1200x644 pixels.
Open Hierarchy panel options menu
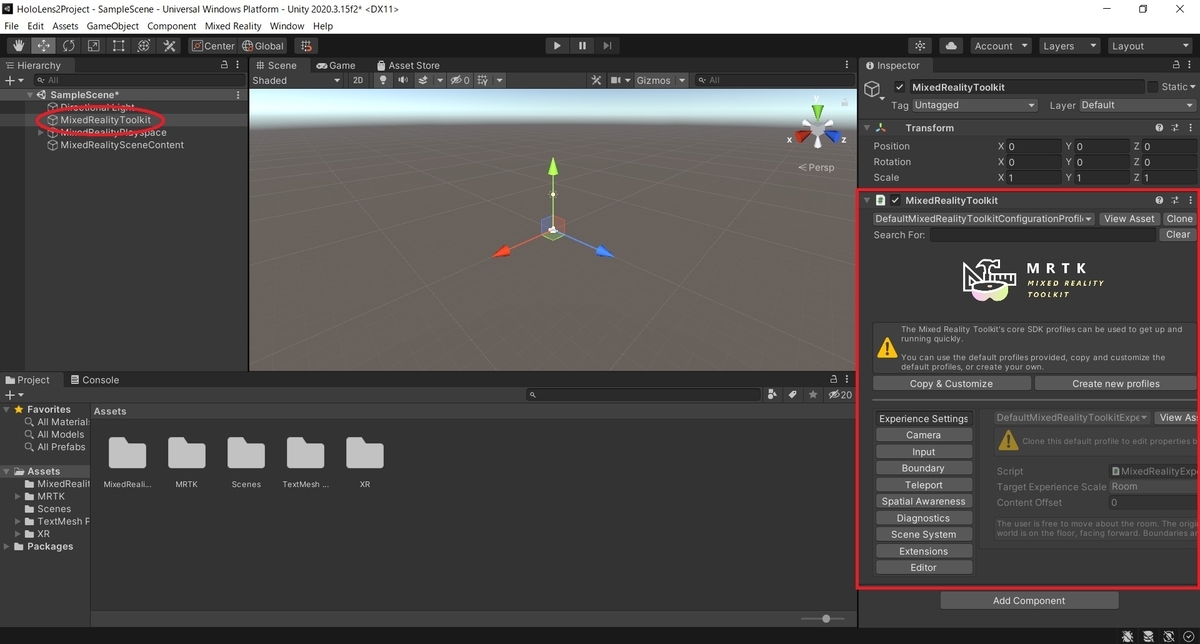pyautogui.click(x=238, y=65)
